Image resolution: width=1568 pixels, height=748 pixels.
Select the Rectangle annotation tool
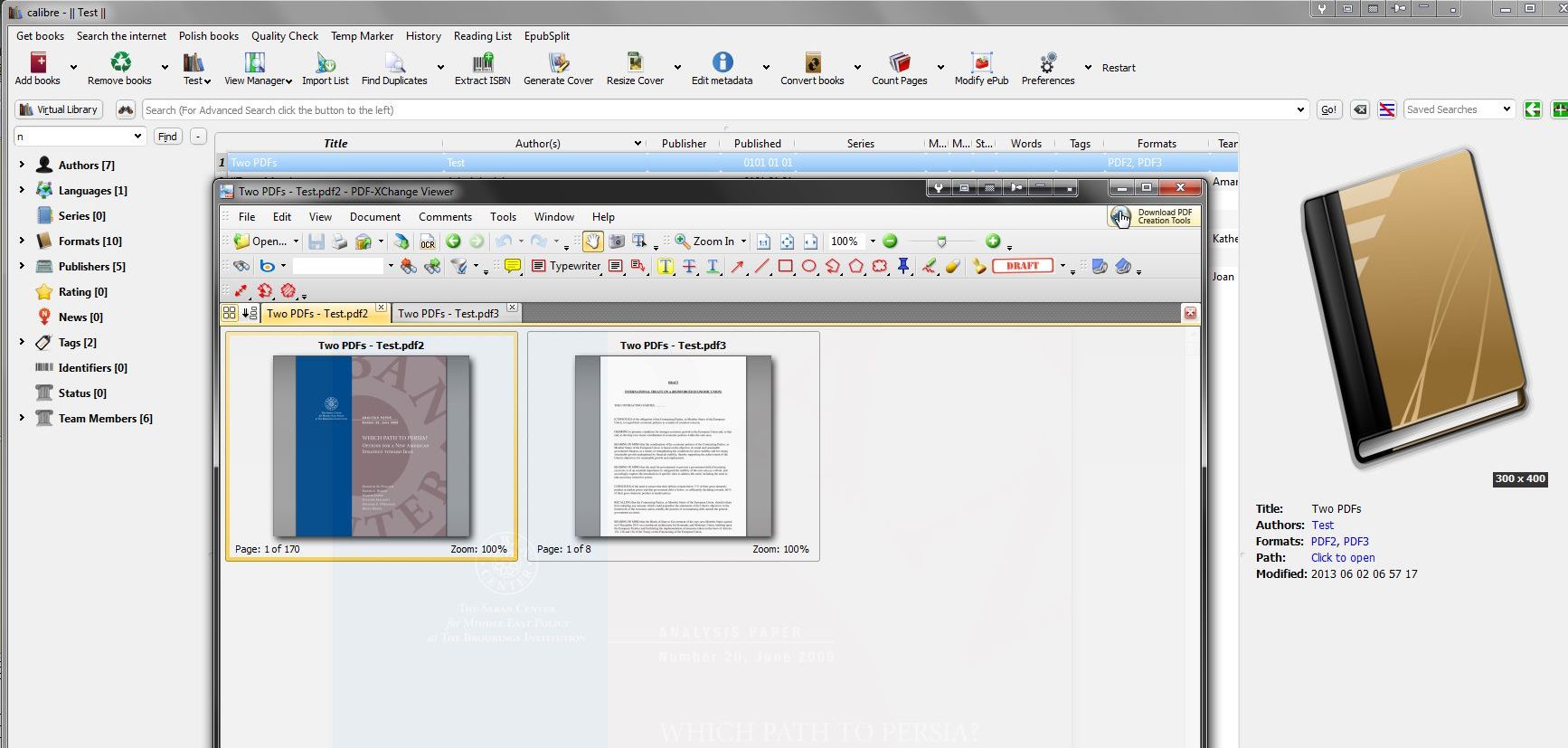tap(786, 266)
